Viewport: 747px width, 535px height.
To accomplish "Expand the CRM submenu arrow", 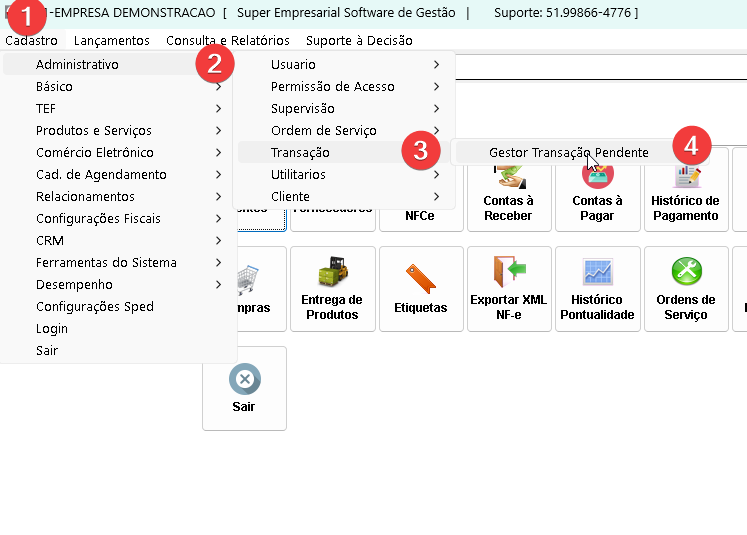I will pyautogui.click(x=218, y=241).
